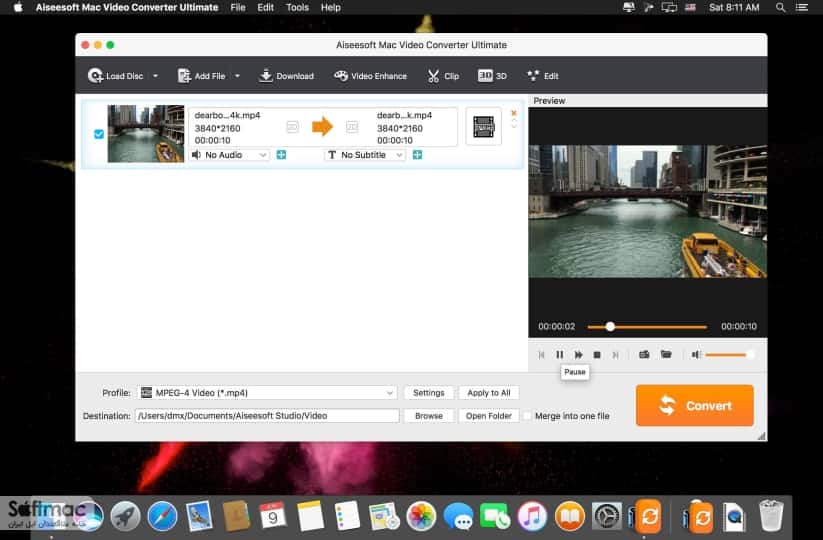Open the snapshot folder icon

point(666,354)
